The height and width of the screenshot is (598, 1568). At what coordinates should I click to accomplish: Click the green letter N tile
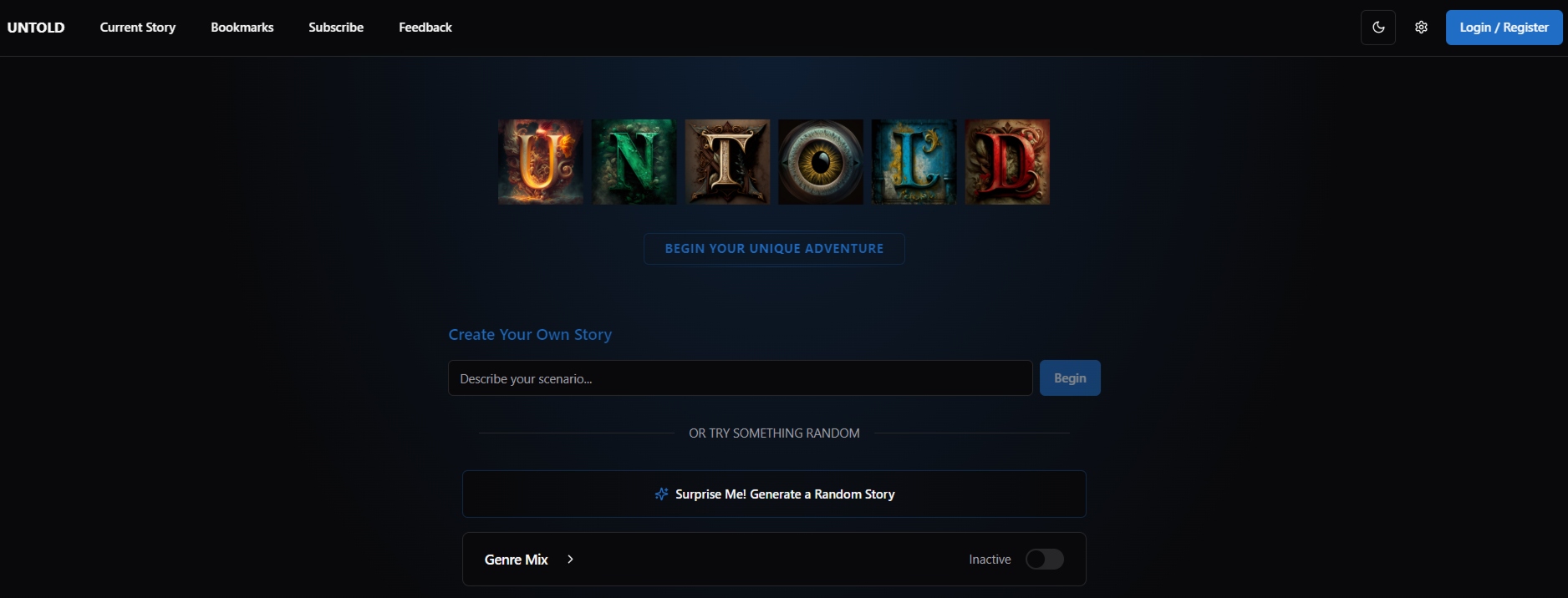[x=634, y=162]
